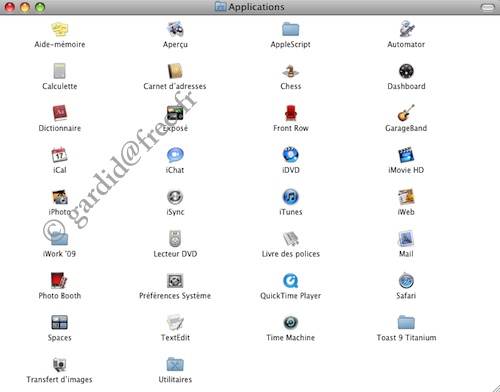Click the Front Row red chair icon
Viewport: 500px width, 392px height.
pyautogui.click(x=291, y=113)
